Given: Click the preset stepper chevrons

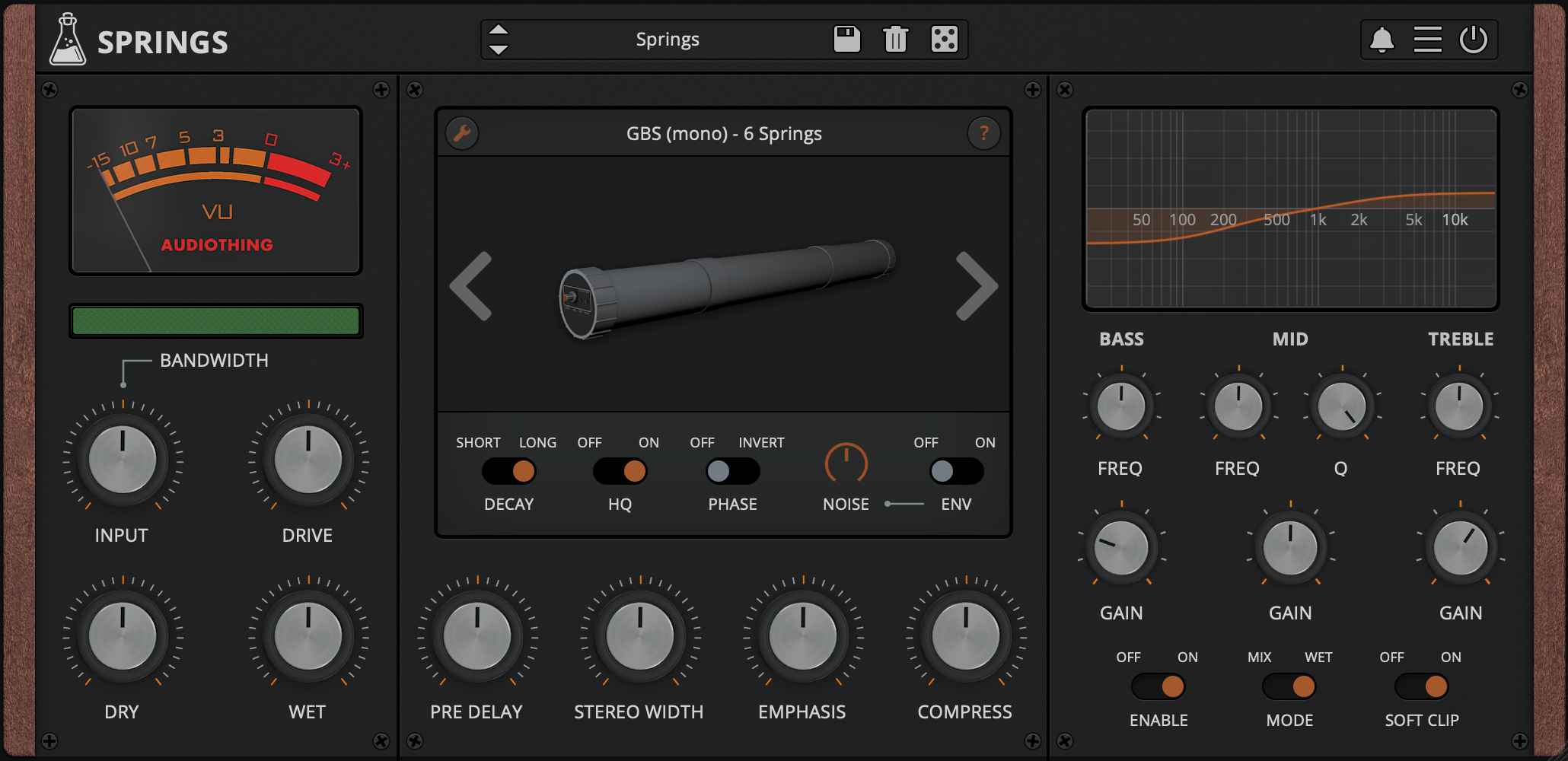Looking at the screenshot, I should tap(499, 39).
